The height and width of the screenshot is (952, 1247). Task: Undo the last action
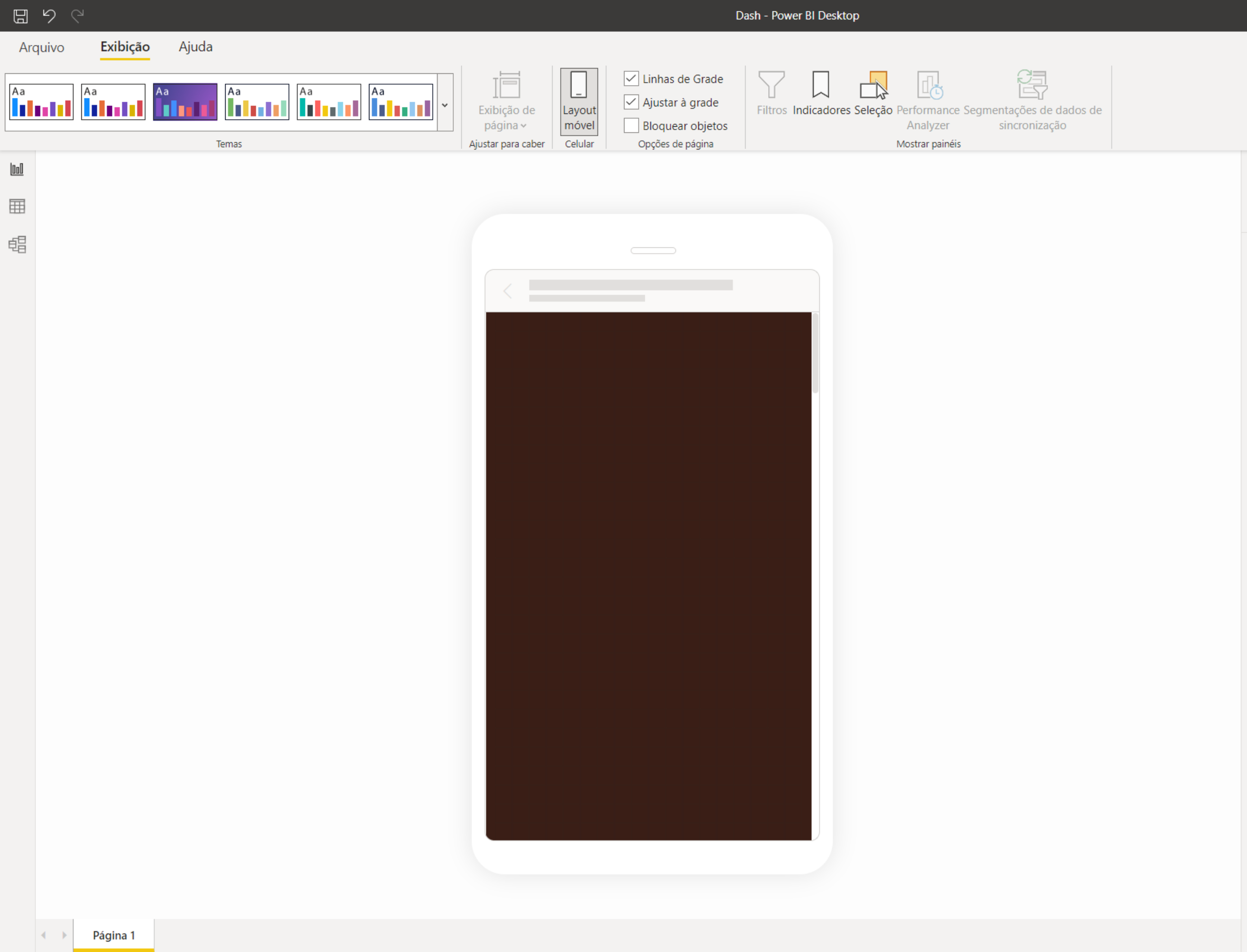coord(49,16)
